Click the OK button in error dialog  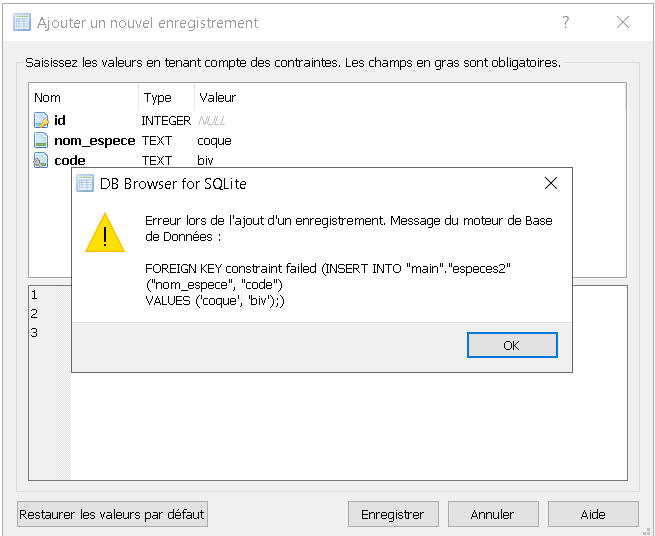512,345
